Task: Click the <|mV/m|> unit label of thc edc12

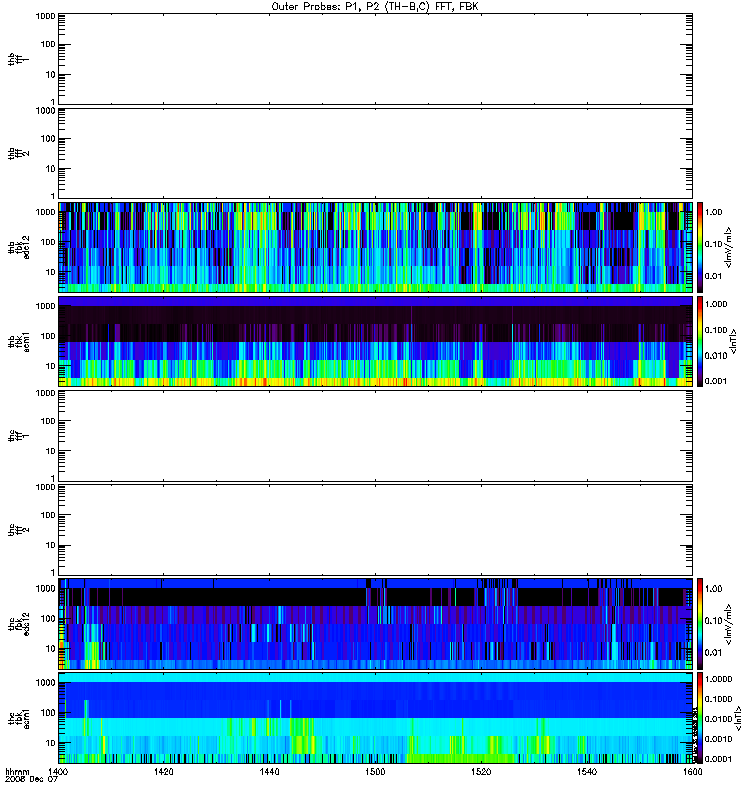Action: click(x=729, y=623)
